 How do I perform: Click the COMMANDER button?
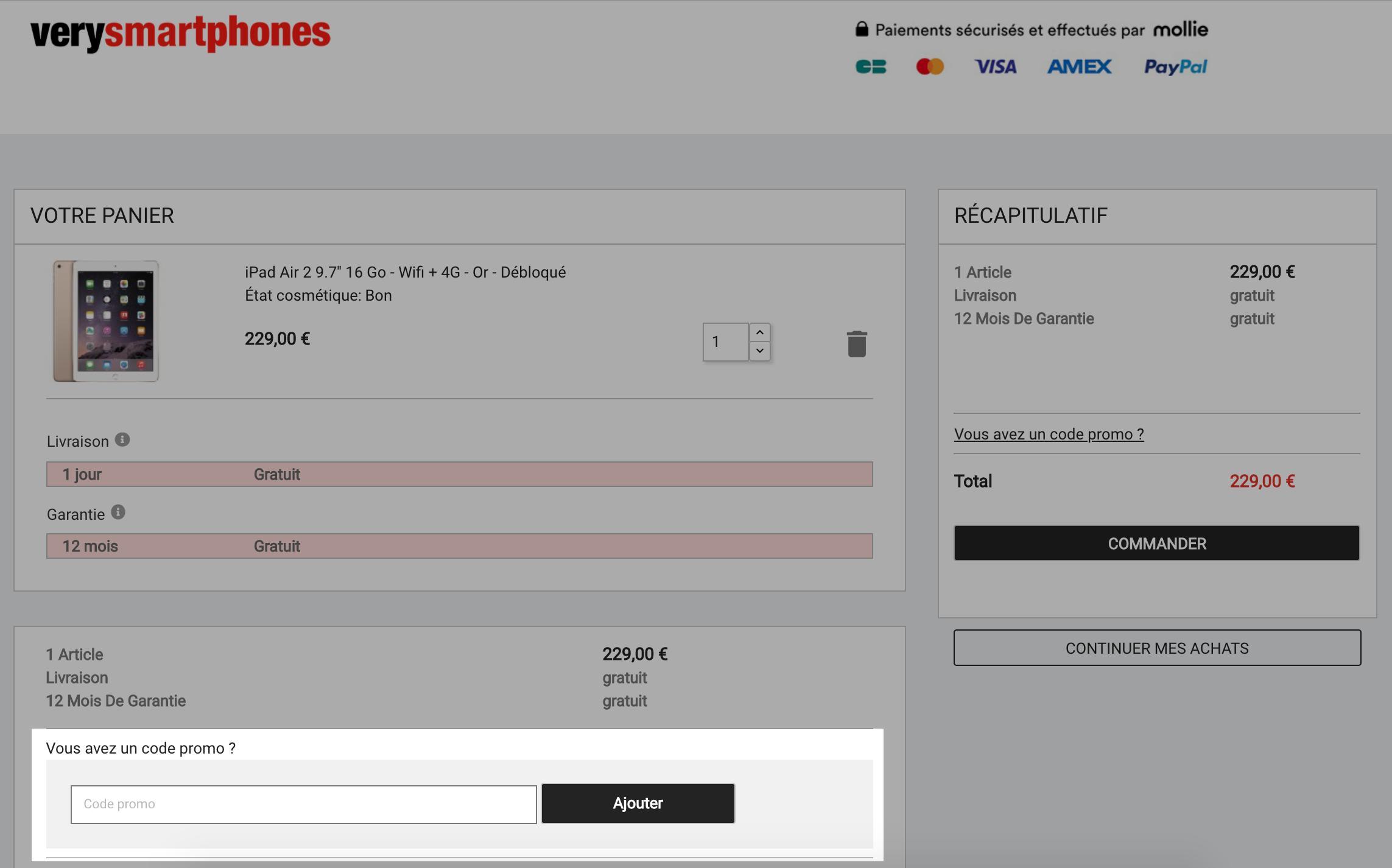1156,543
